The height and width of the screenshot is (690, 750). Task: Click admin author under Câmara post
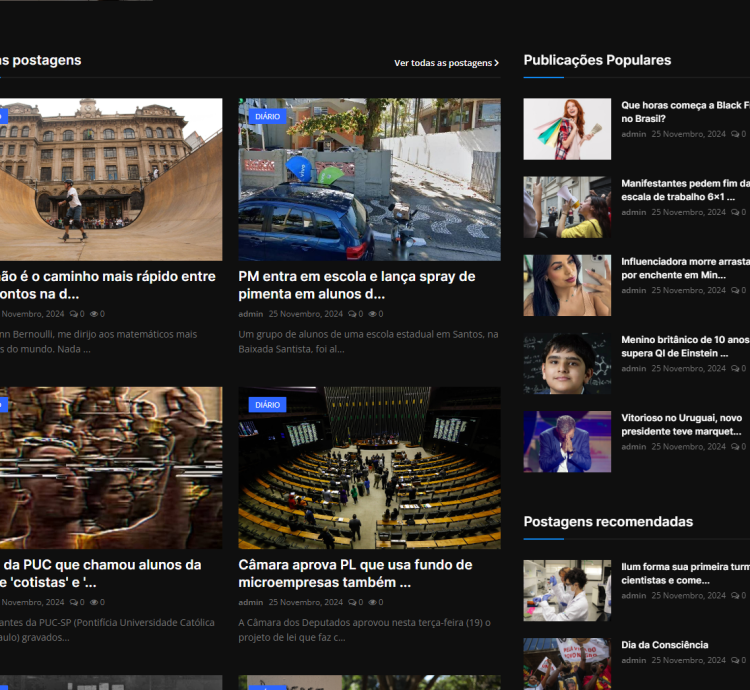pos(251,602)
